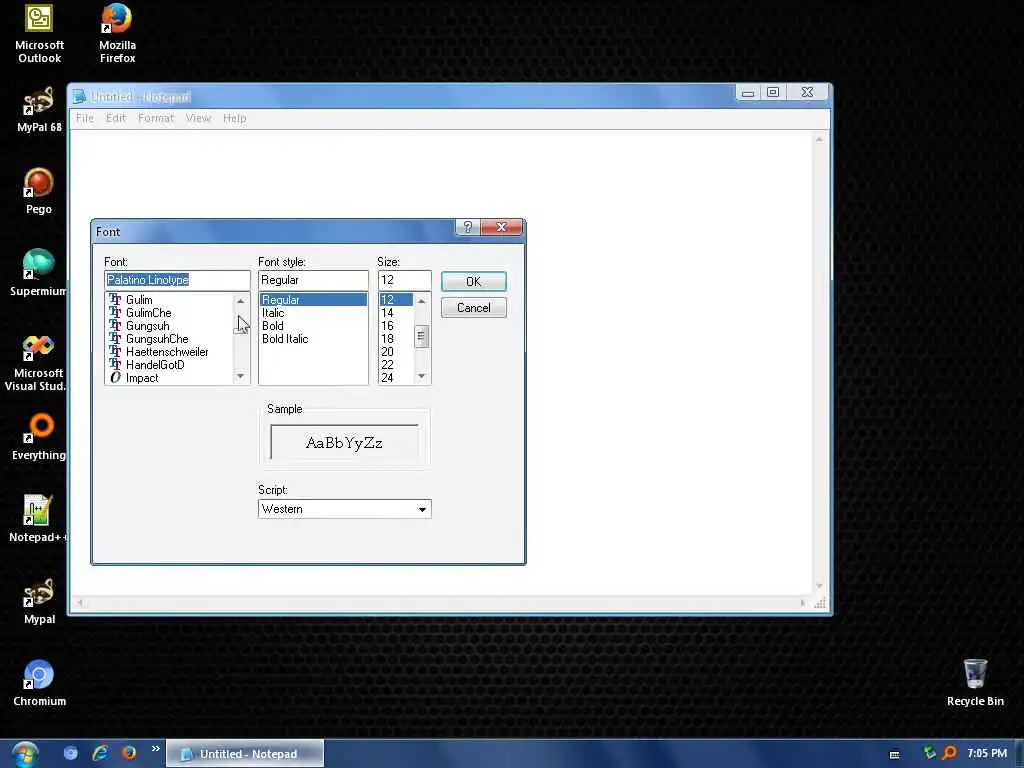
Task: Click Notepad vertical scrollbar up arrow
Action: tap(819, 139)
